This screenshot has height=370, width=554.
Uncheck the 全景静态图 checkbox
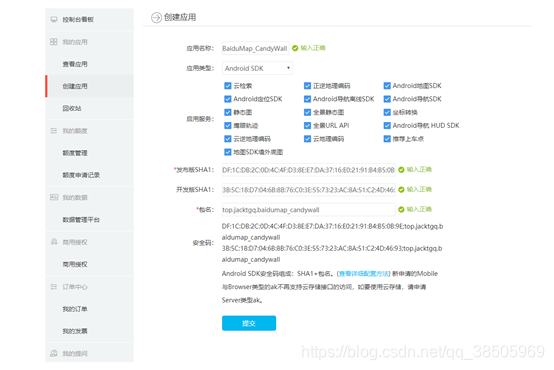pos(307,112)
